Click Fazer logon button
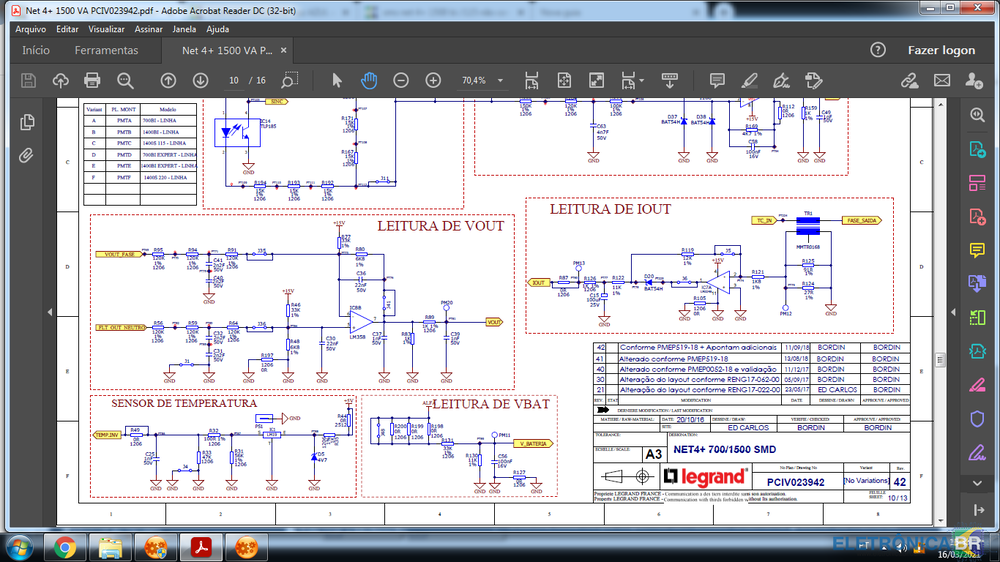The image size is (1000, 562). 941,50
